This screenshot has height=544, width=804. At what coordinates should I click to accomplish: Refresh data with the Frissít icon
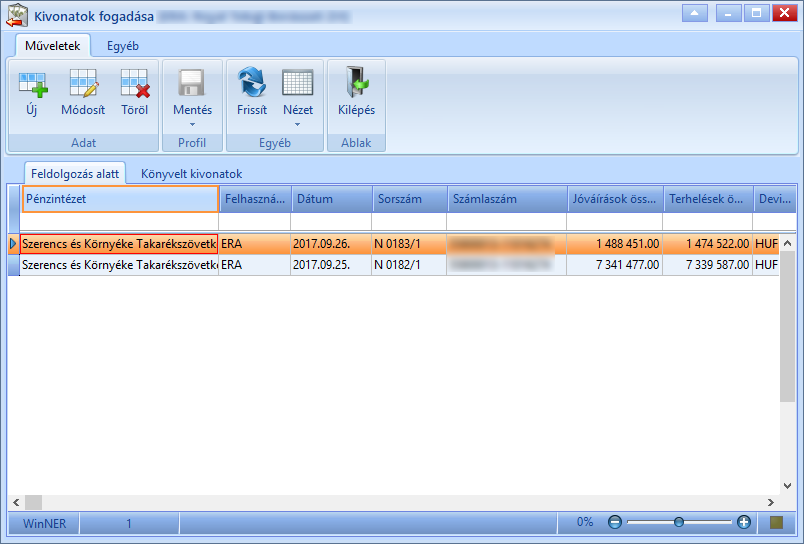pos(252,82)
